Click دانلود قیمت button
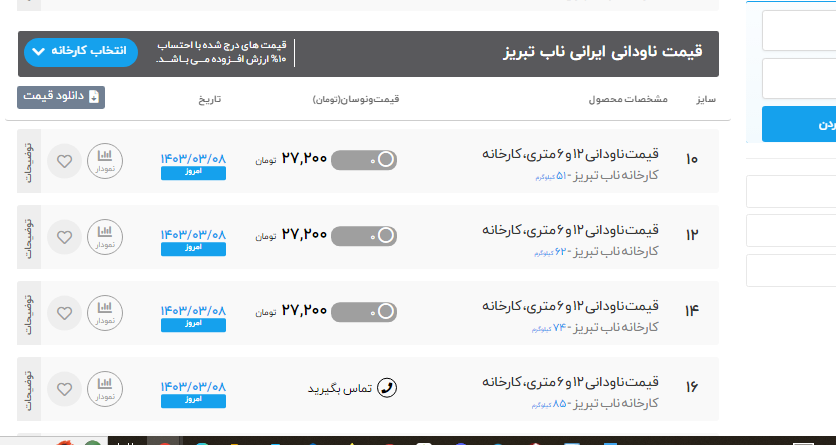The image size is (836, 445). (61, 97)
